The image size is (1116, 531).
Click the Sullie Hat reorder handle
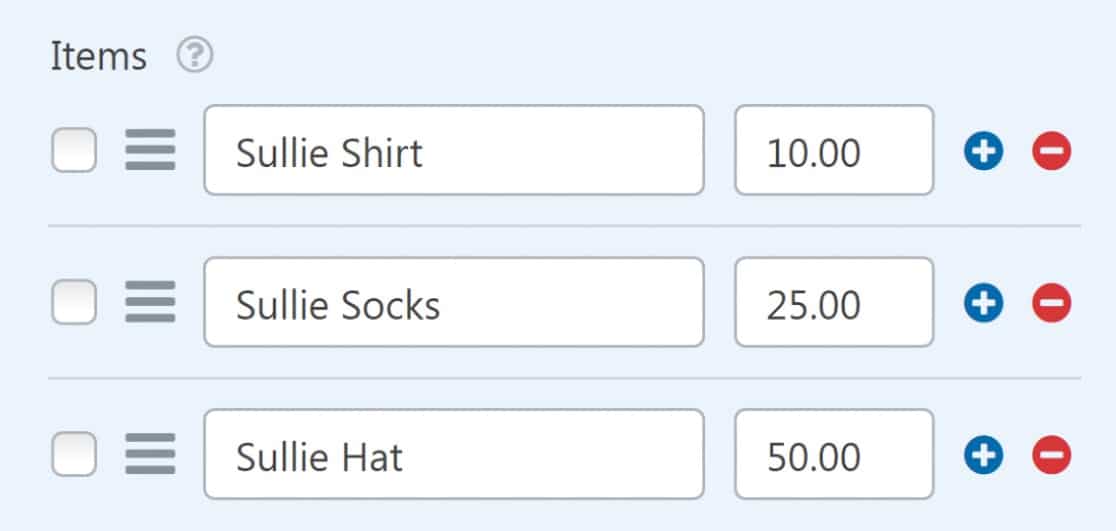click(150, 456)
